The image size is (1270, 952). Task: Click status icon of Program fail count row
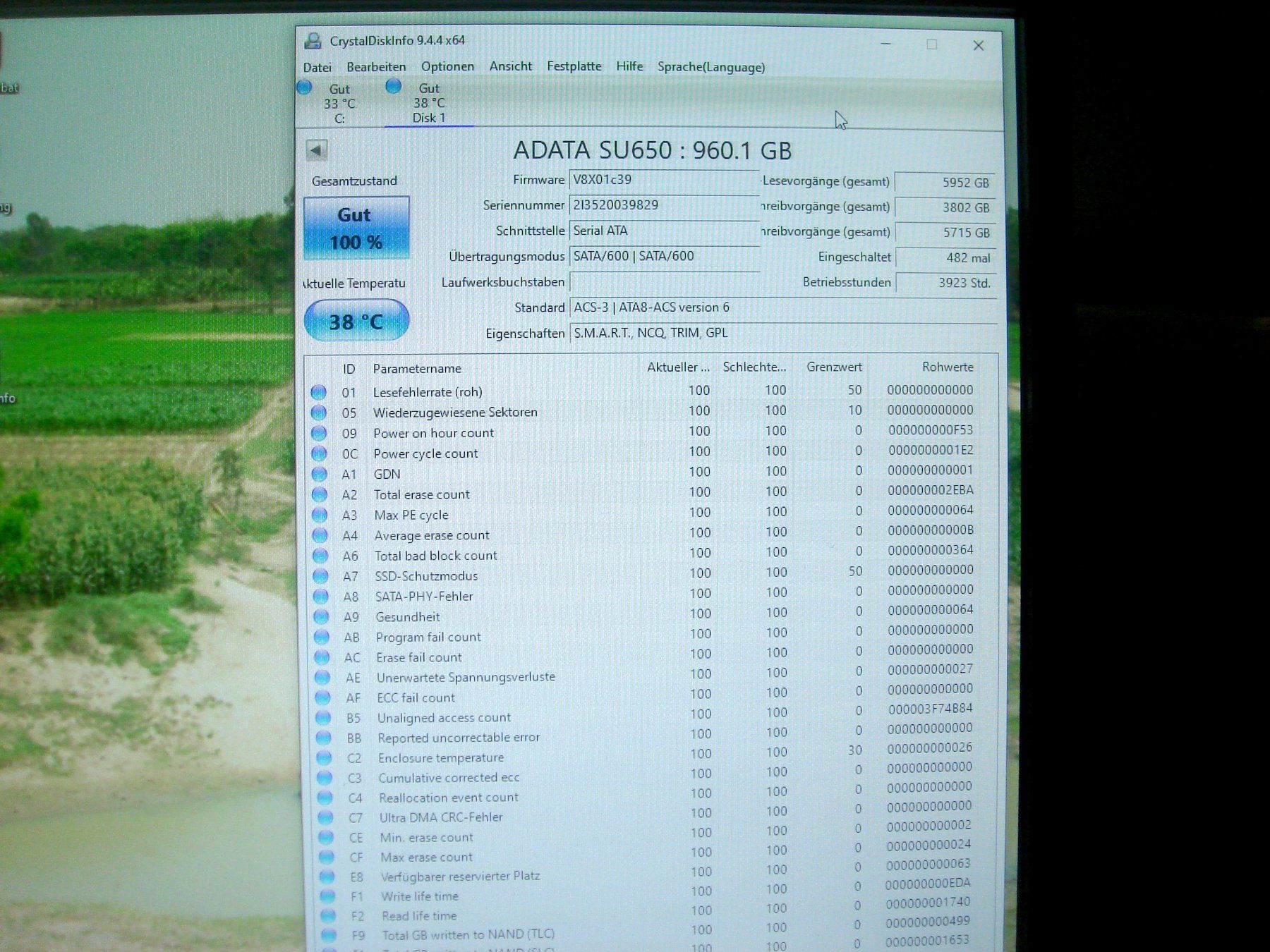[321, 637]
